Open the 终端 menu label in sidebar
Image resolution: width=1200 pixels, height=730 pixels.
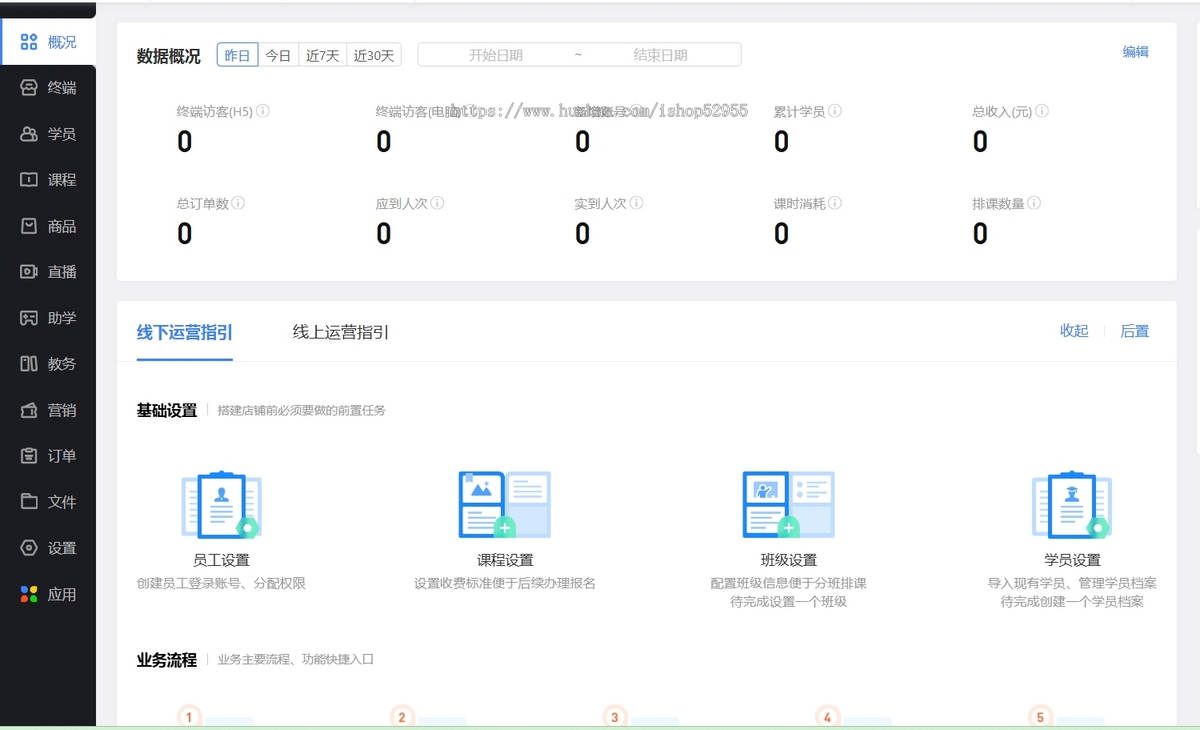62,88
